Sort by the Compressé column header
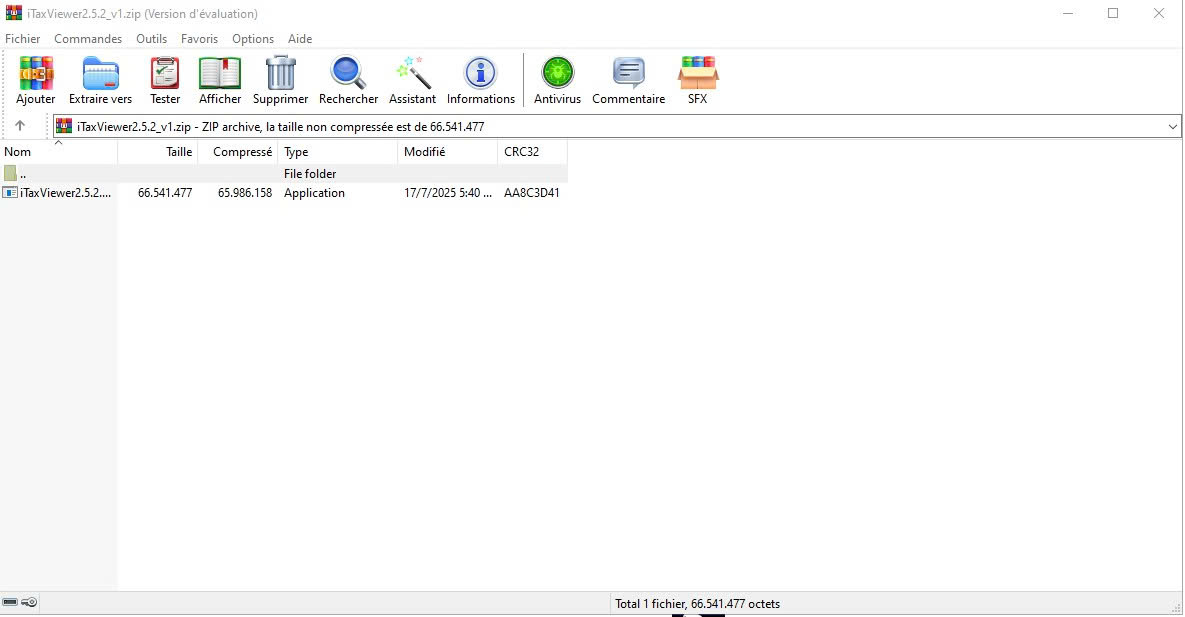 coord(238,152)
